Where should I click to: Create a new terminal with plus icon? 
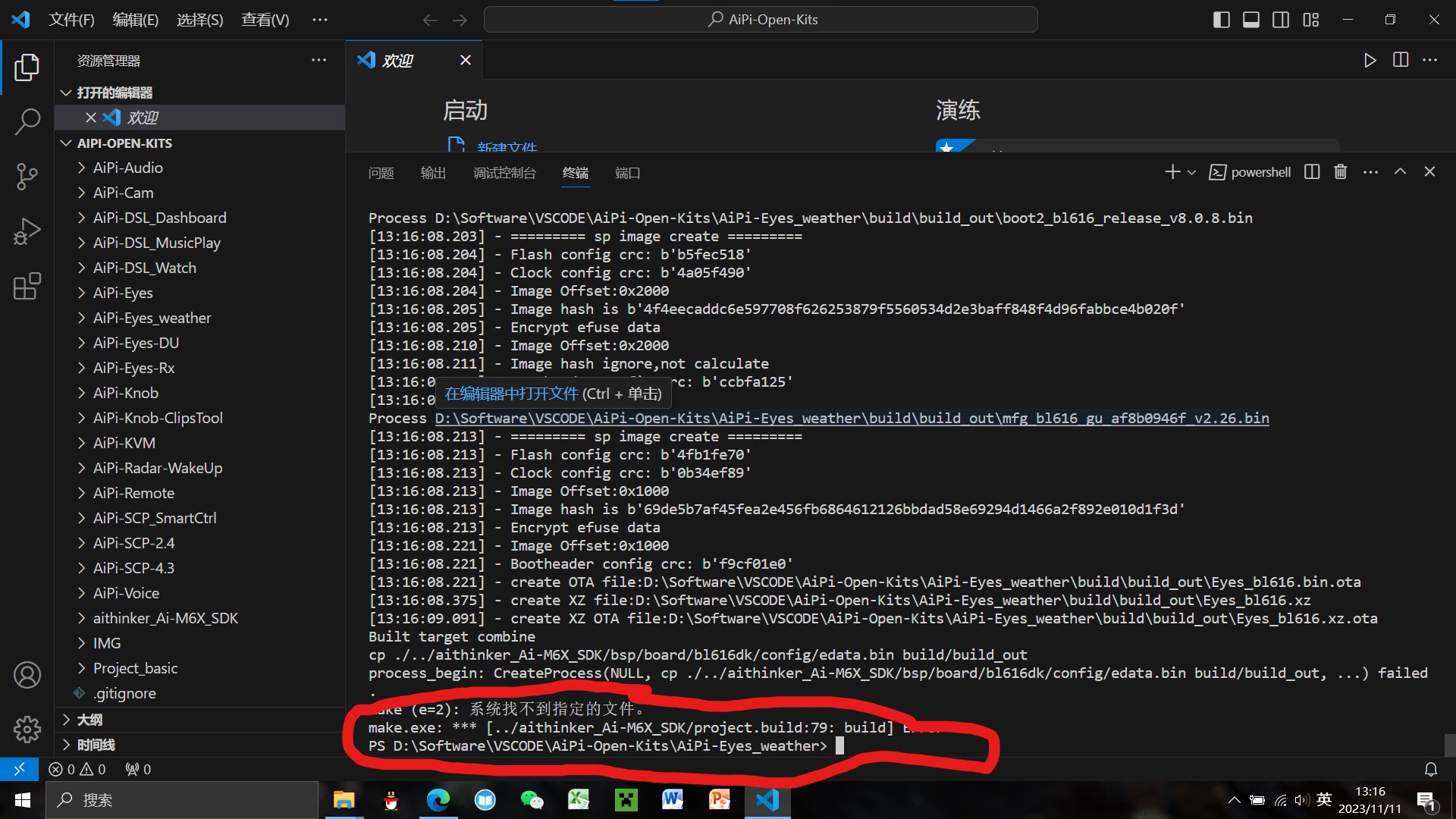click(x=1172, y=172)
